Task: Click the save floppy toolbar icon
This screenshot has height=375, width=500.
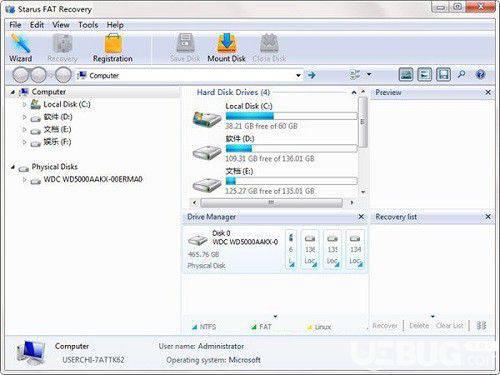Action: [443, 74]
